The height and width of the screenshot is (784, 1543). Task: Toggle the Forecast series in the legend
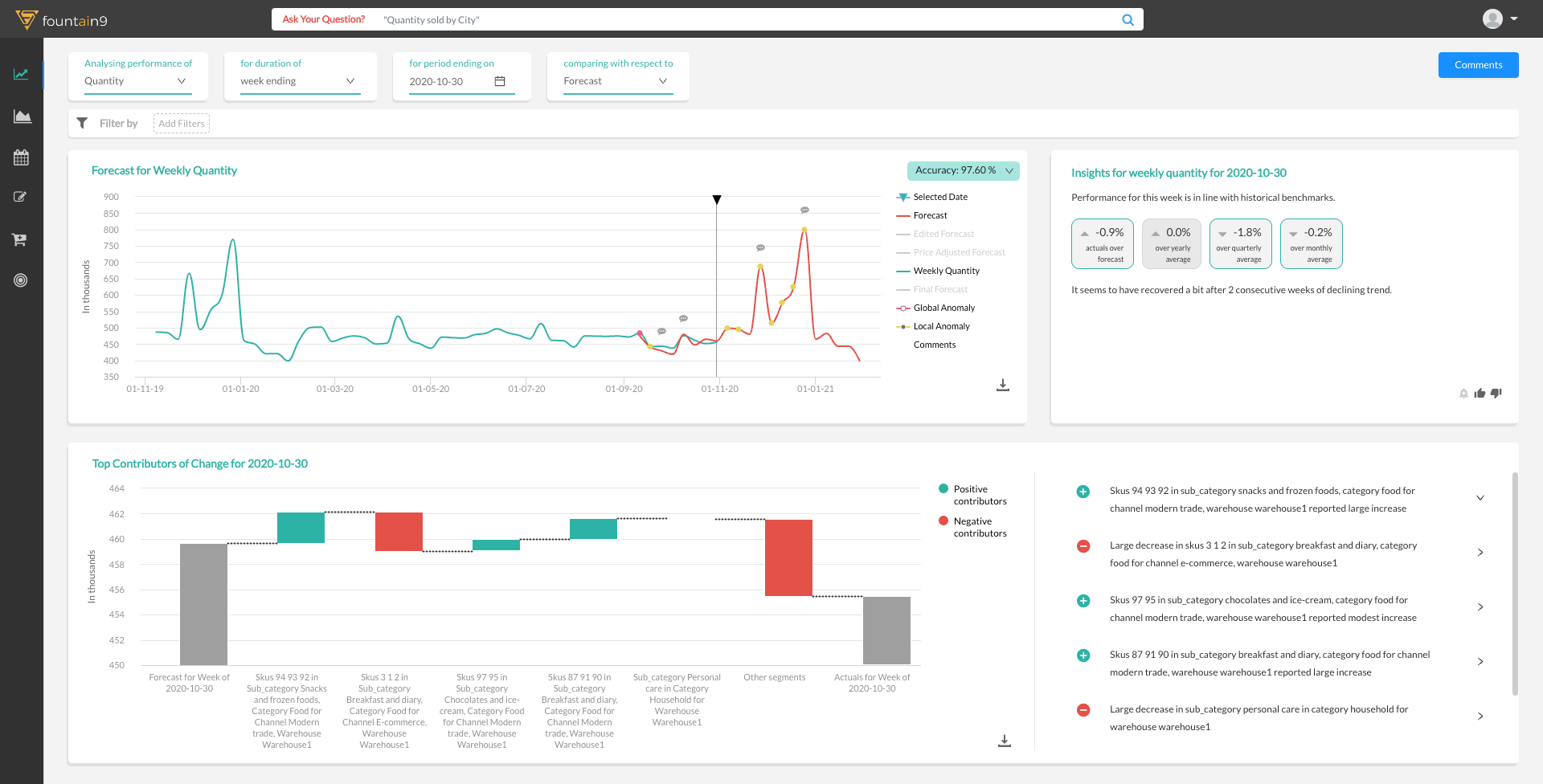coord(929,215)
